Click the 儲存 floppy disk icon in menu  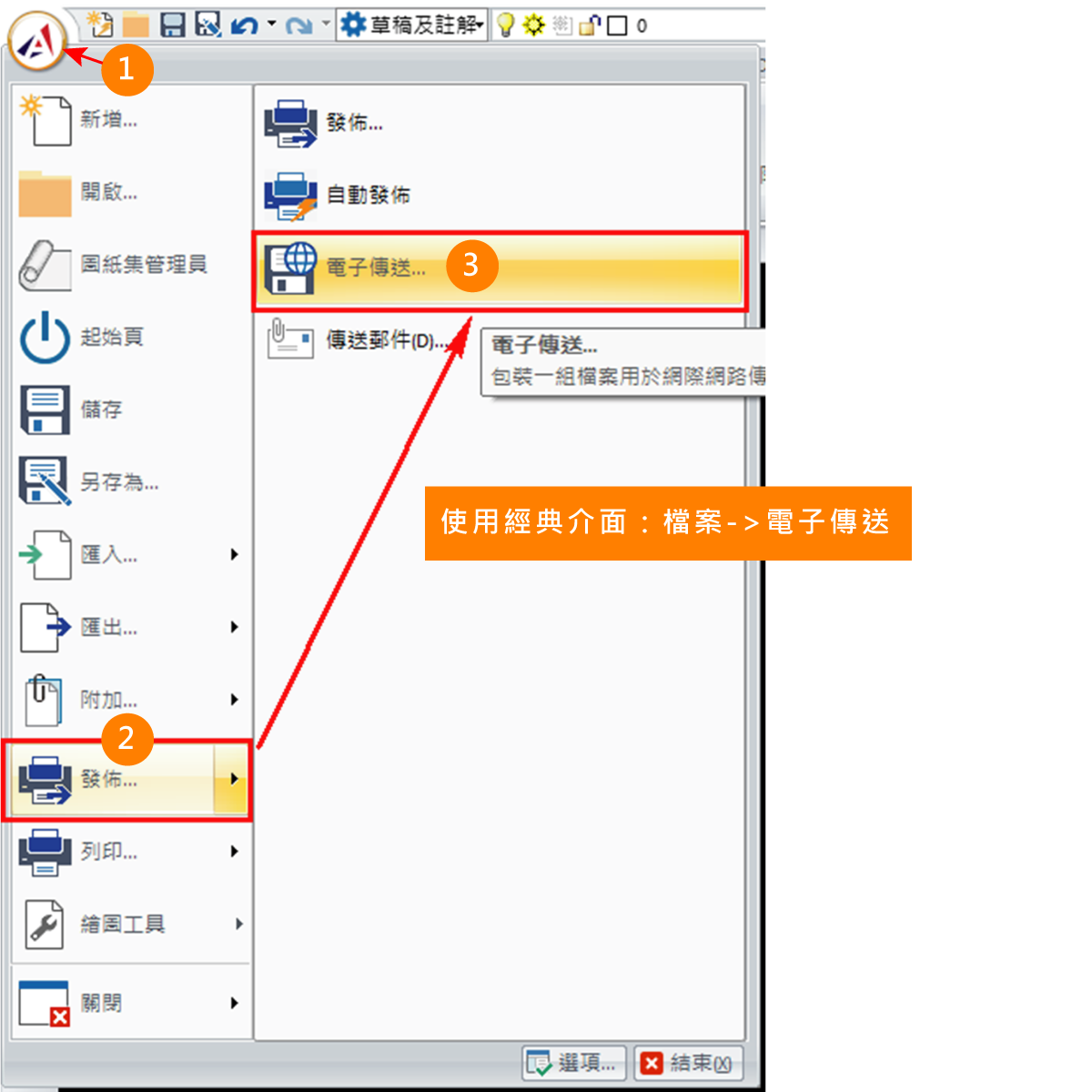click(45, 409)
